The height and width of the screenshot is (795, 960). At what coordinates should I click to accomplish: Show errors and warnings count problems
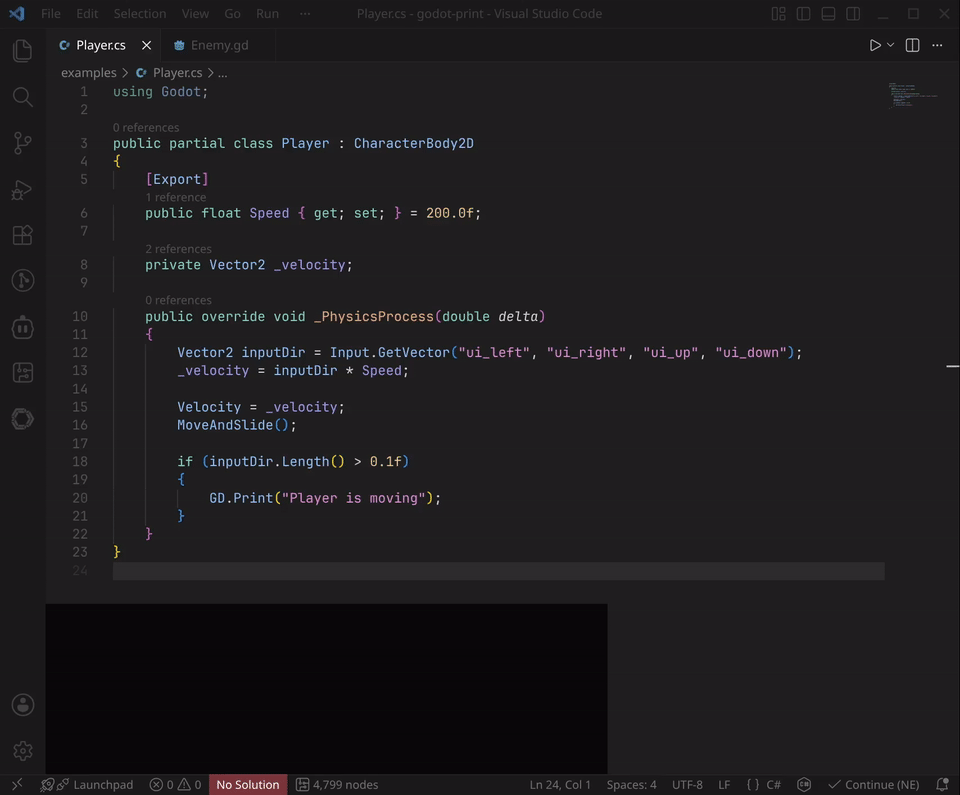coord(176,785)
